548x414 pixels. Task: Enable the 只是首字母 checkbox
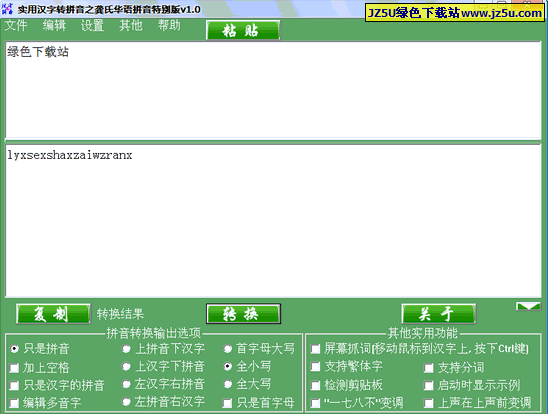(259, 403)
